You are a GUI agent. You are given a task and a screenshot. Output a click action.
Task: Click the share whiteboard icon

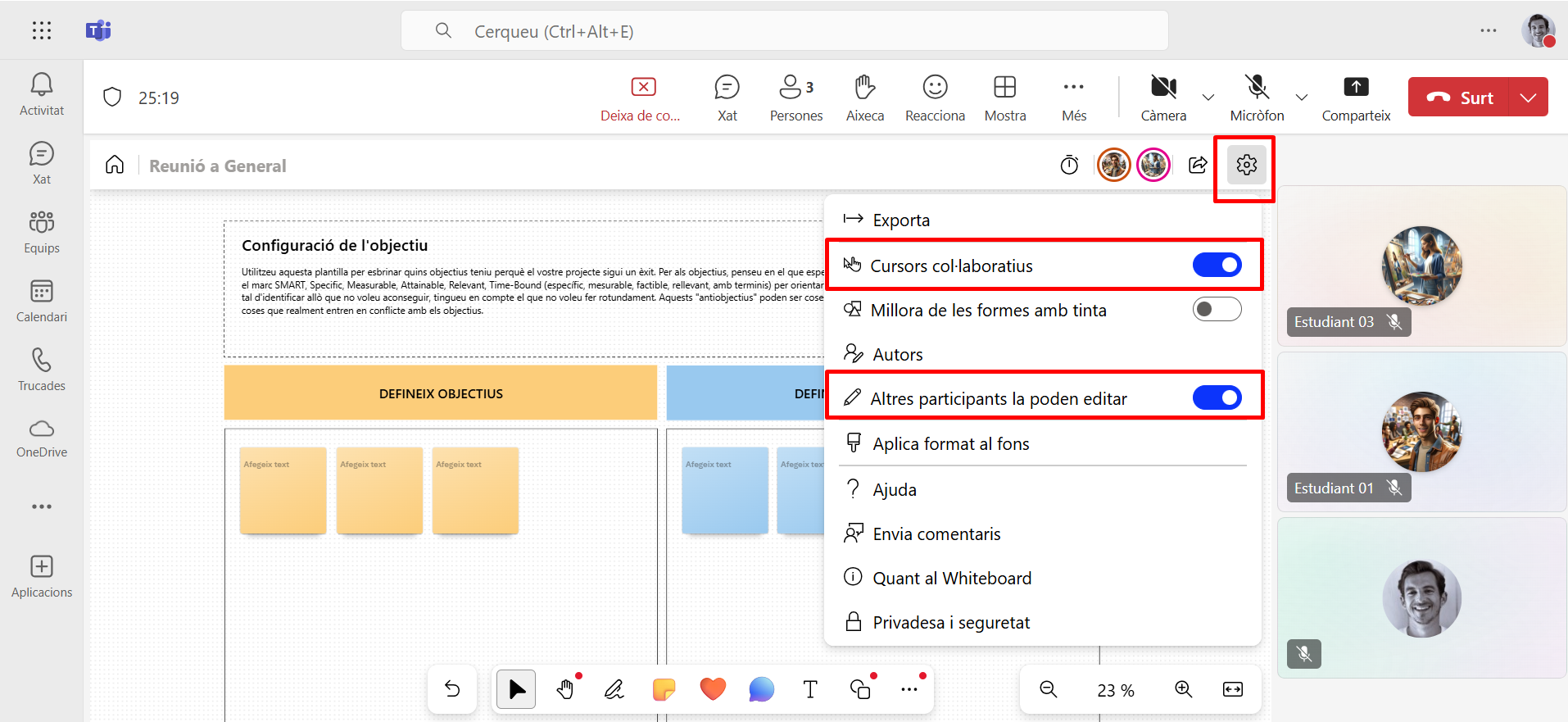(x=1198, y=166)
